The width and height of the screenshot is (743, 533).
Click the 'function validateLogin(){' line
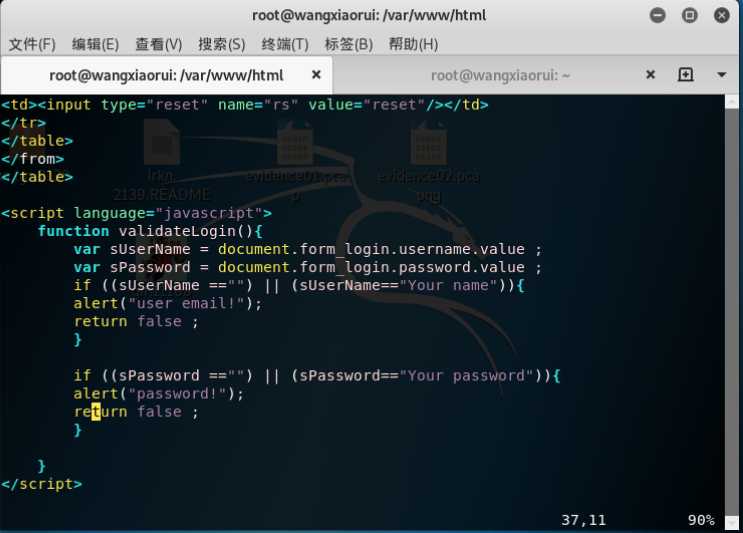[x=150, y=231]
